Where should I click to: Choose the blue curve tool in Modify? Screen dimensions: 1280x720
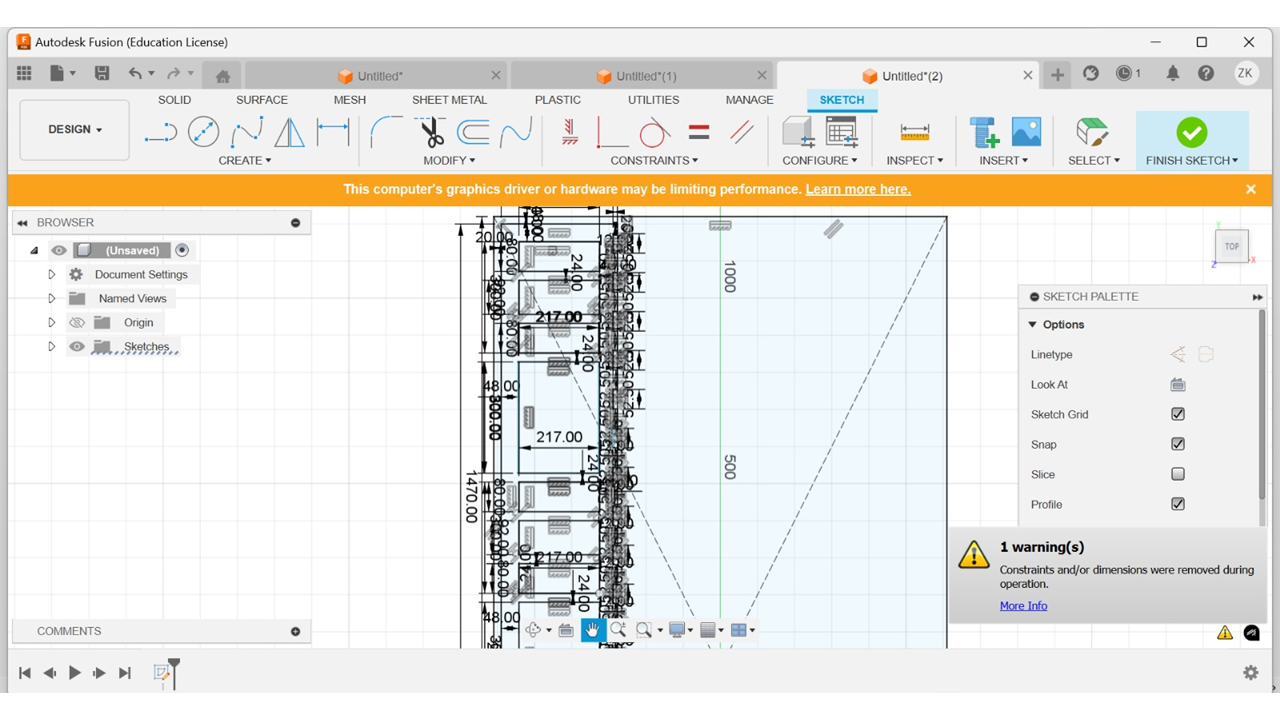[x=516, y=132]
